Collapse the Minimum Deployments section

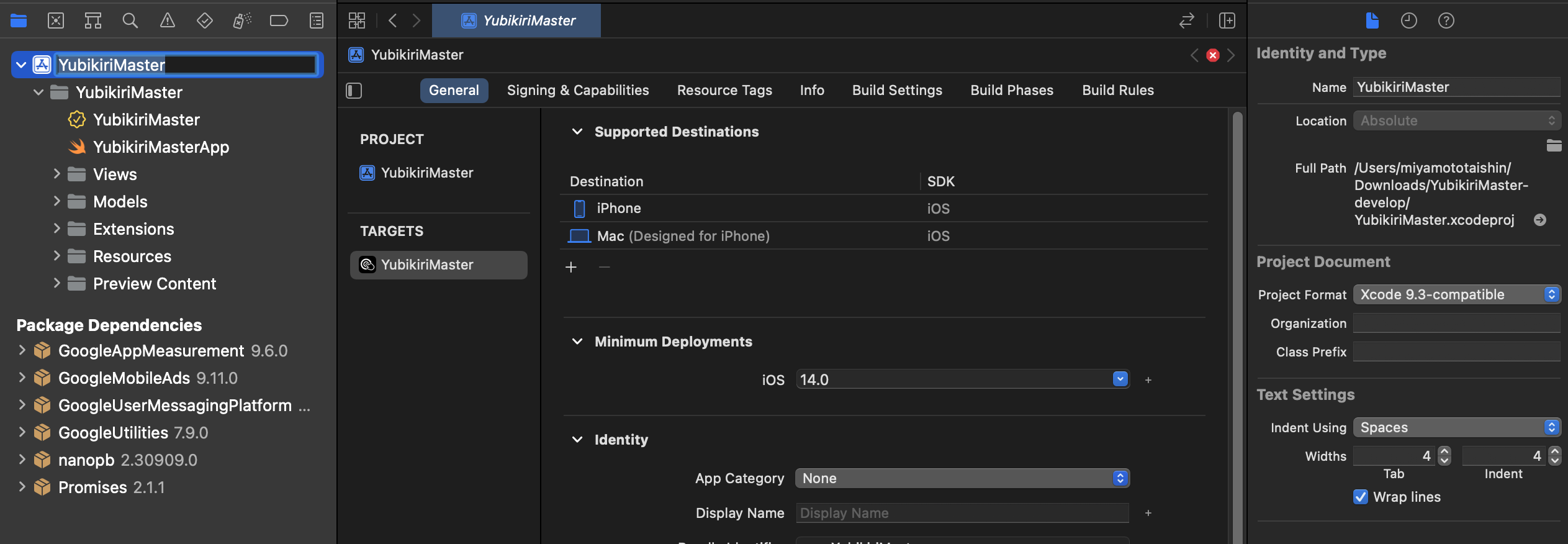577,342
